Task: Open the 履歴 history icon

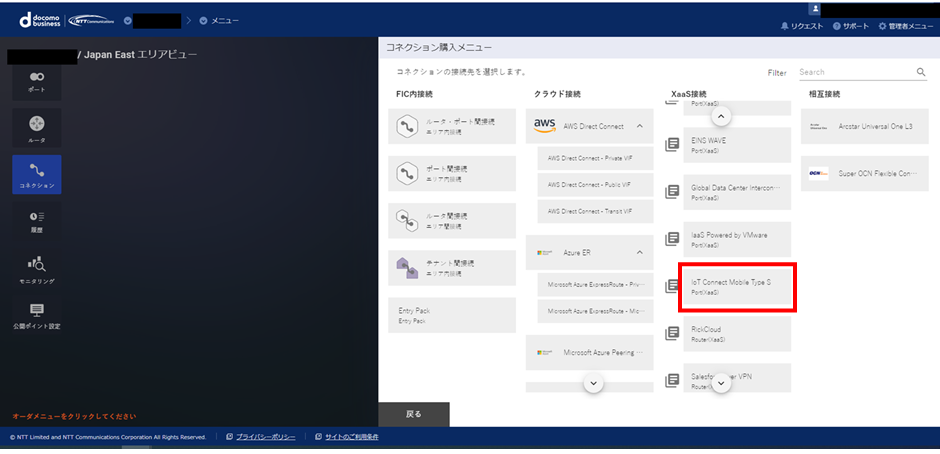Action: (37, 221)
